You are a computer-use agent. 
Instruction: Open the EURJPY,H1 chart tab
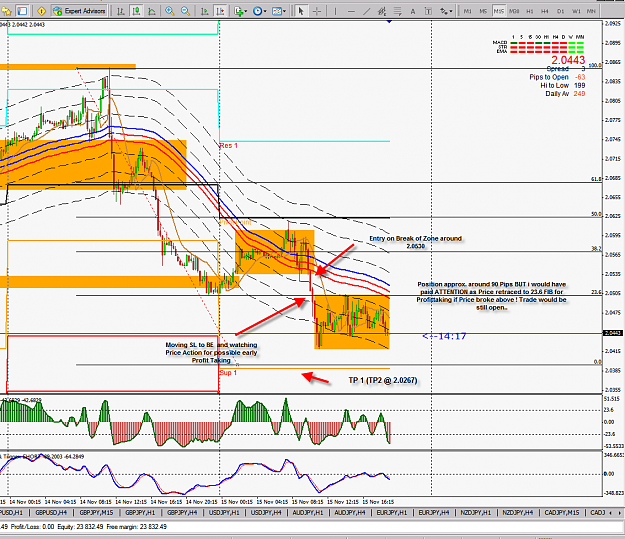(x=392, y=512)
